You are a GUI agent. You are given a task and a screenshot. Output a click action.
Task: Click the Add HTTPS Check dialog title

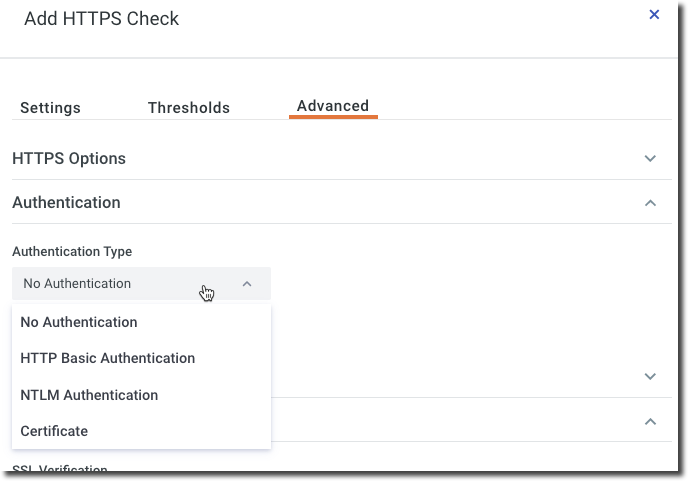click(x=102, y=19)
